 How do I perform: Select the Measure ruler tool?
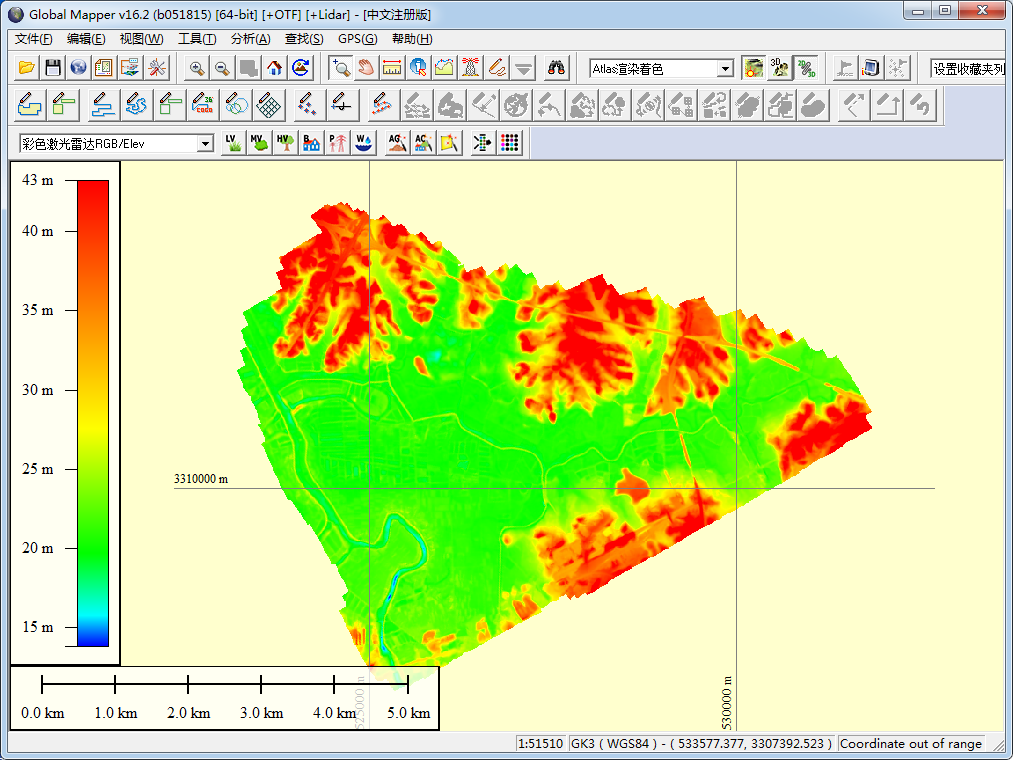click(392, 67)
